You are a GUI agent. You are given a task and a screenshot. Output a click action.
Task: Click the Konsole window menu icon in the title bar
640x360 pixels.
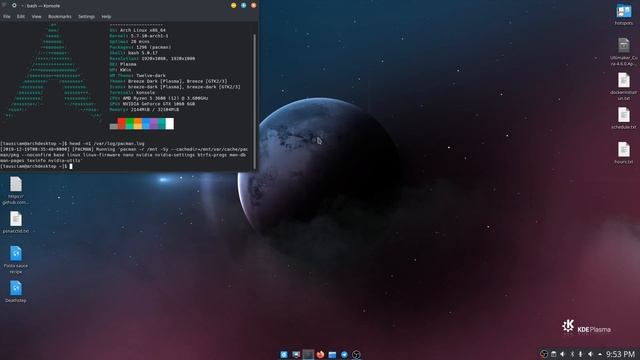(4, 5)
